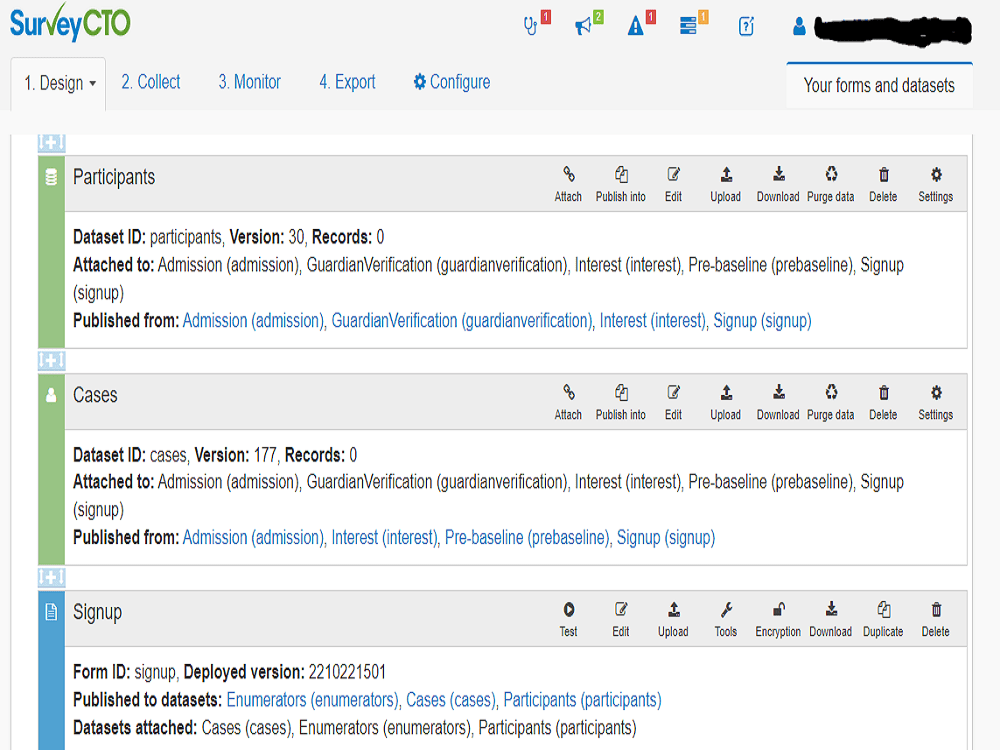Switch to the 2. Collect tab
This screenshot has height=750, width=1000.
[x=150, y=82]
